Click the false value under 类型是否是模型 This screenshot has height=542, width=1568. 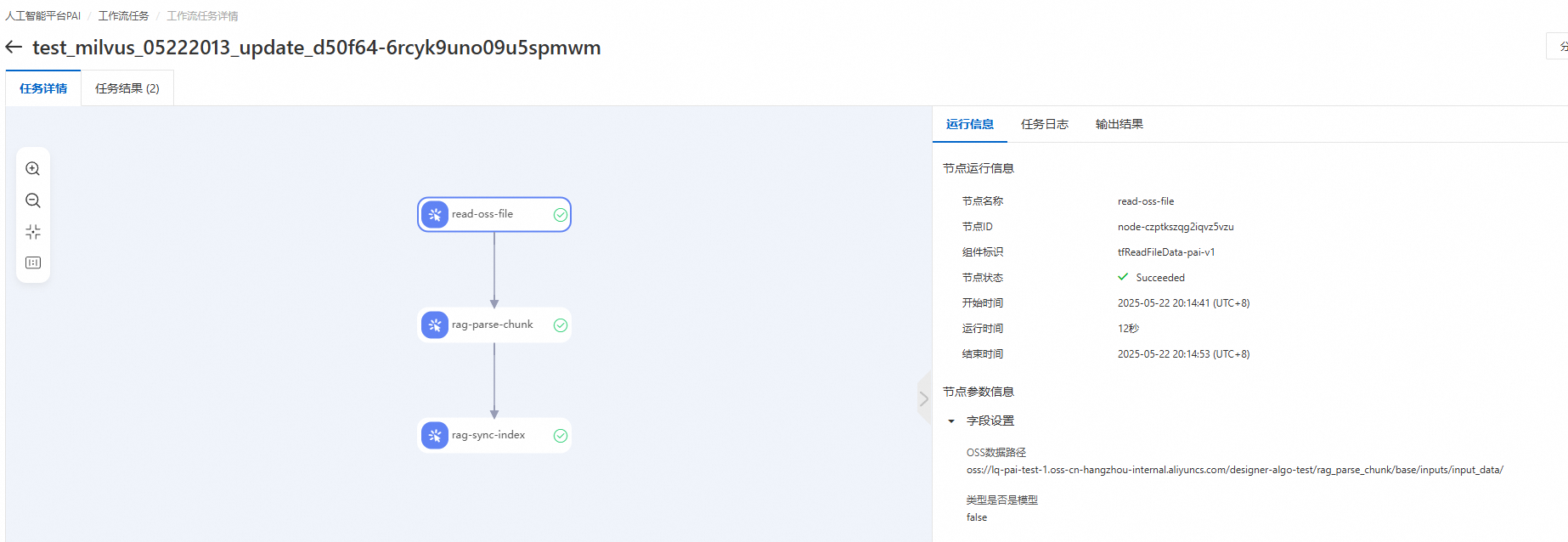click(977, 517)
